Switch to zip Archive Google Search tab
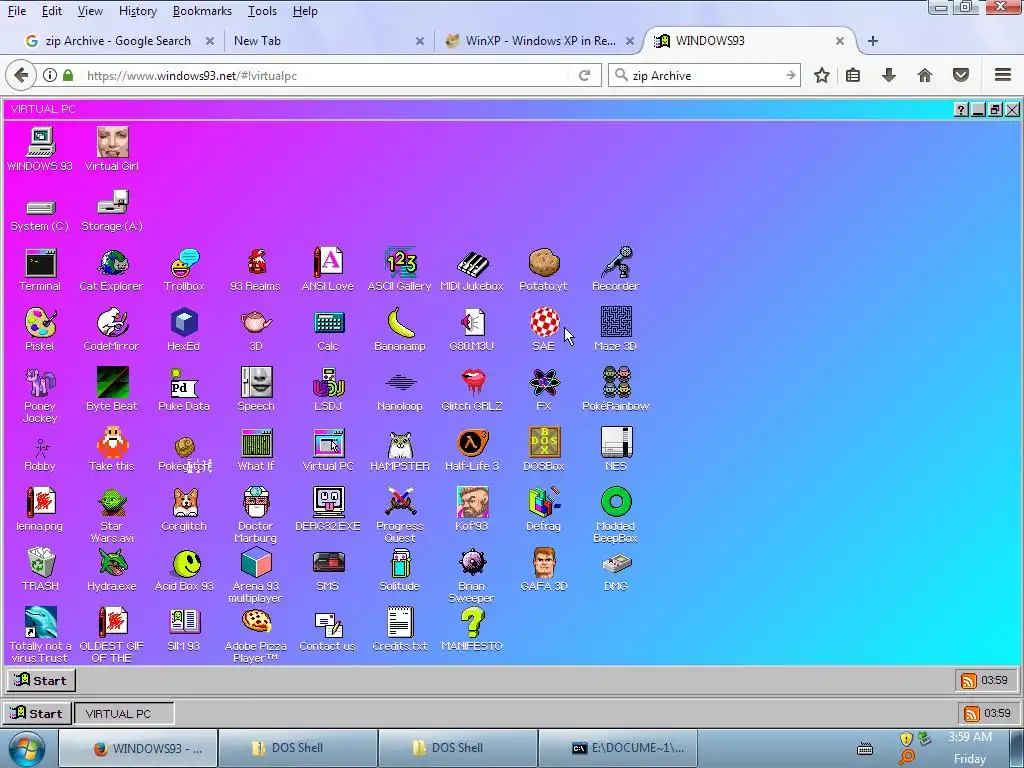1024x768 pixels. coord(120,40)
